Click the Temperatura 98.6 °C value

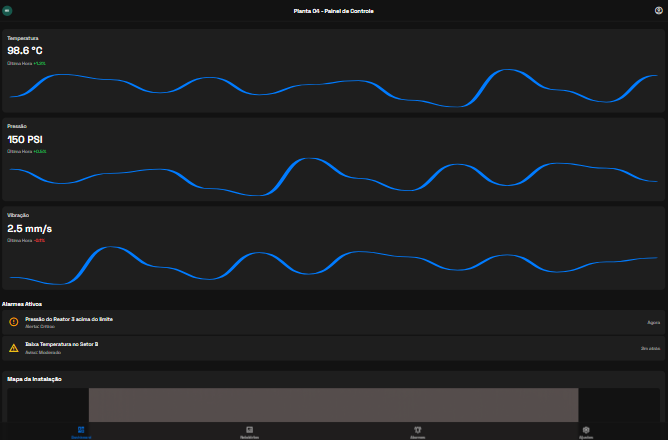point(25,50)
